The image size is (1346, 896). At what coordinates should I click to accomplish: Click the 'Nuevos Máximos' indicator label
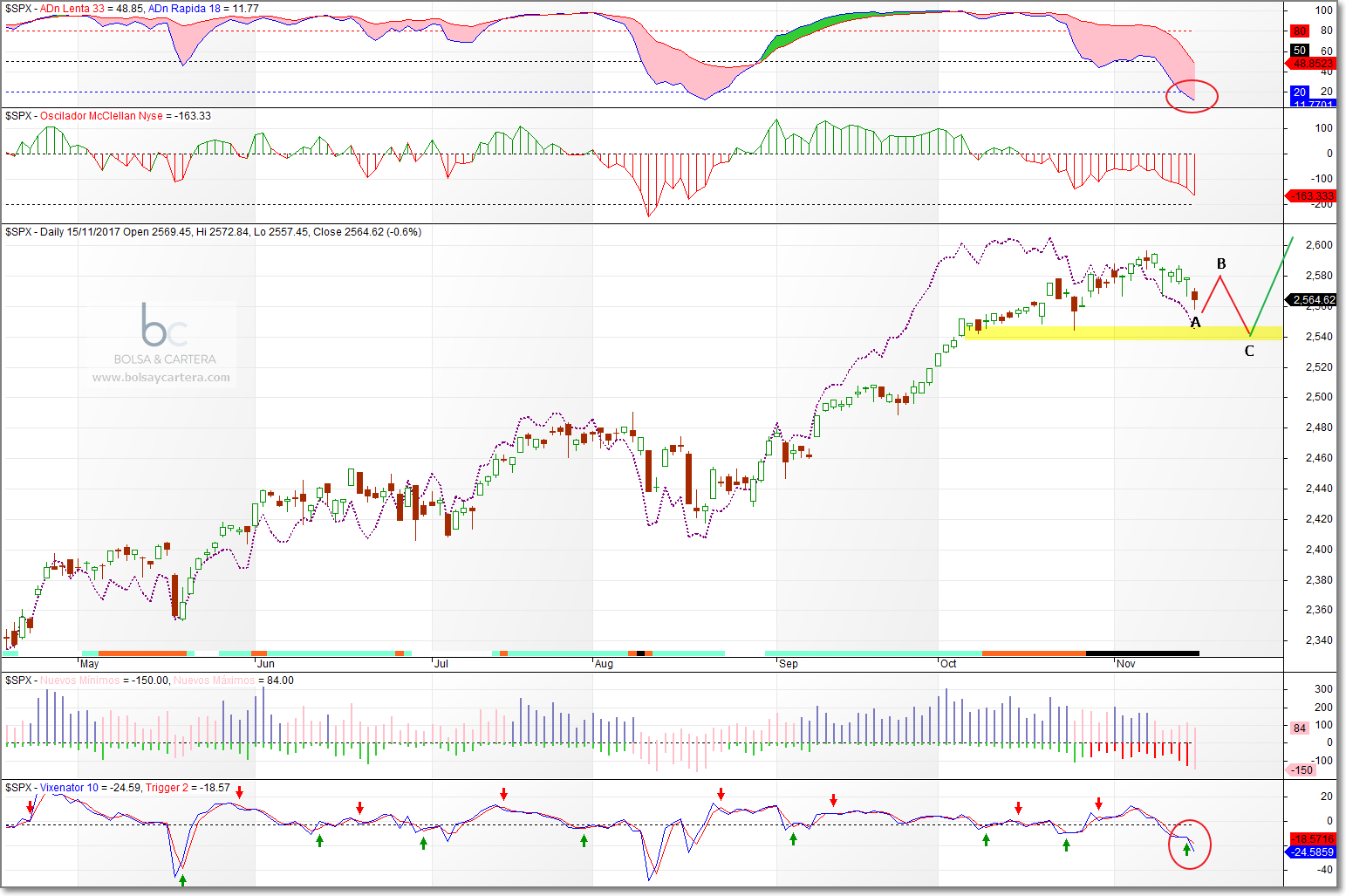215,680
